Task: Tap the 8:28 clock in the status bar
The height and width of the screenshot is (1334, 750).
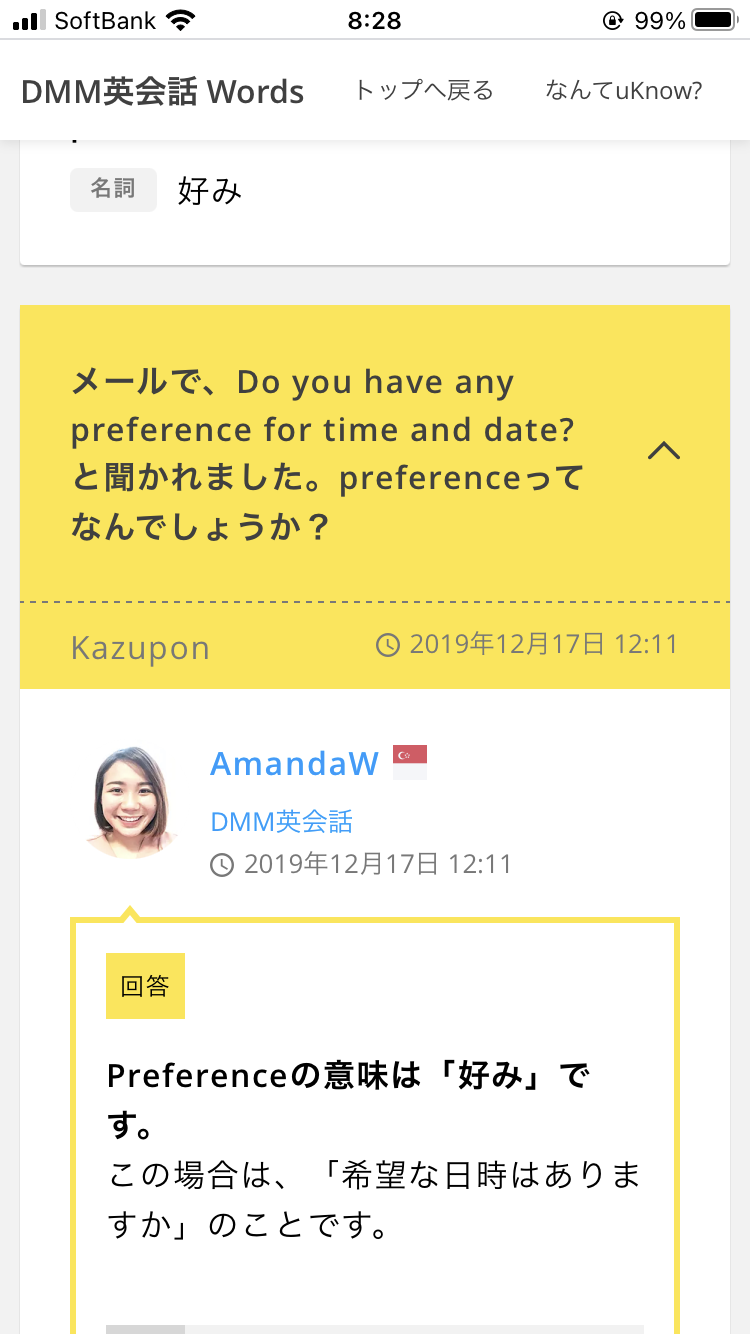Action: click(375, 20)
